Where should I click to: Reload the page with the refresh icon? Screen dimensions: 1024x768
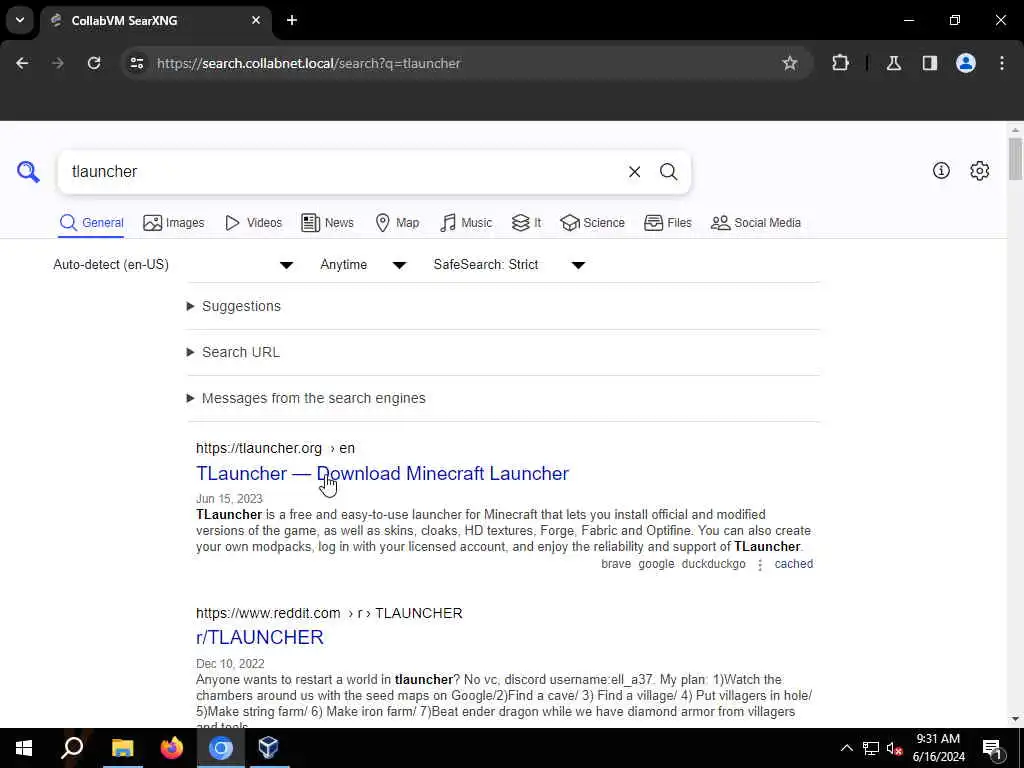[x=94, y=63]
